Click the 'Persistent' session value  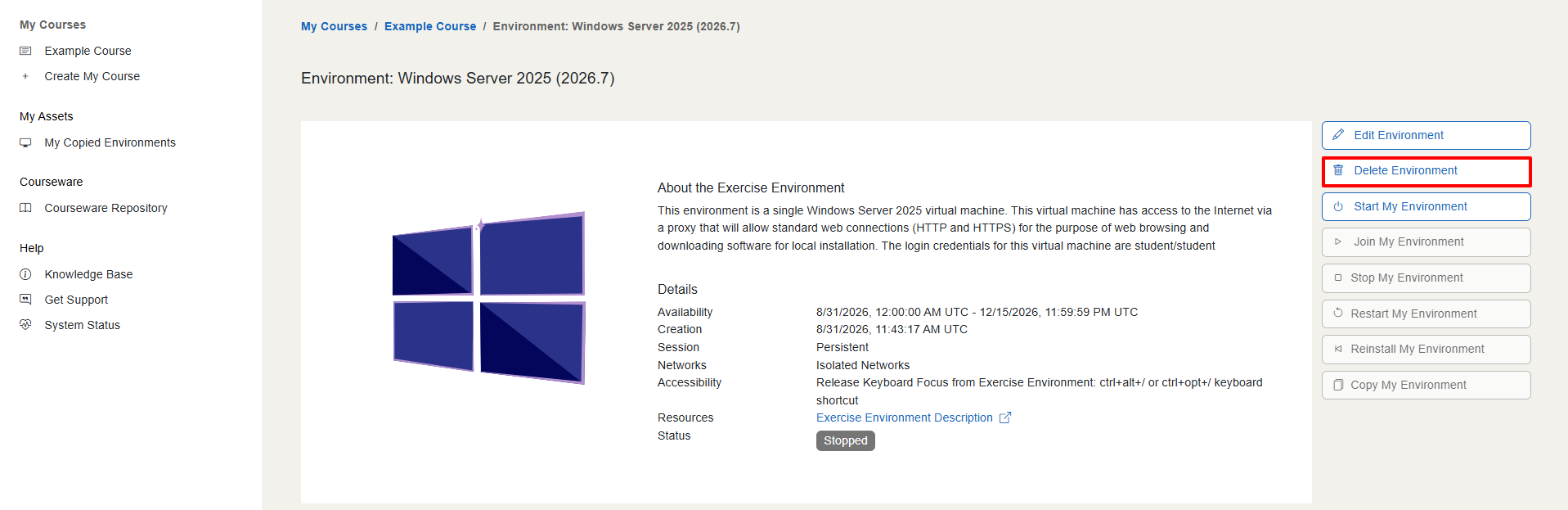pyautogui.click(x=842, y=347)
